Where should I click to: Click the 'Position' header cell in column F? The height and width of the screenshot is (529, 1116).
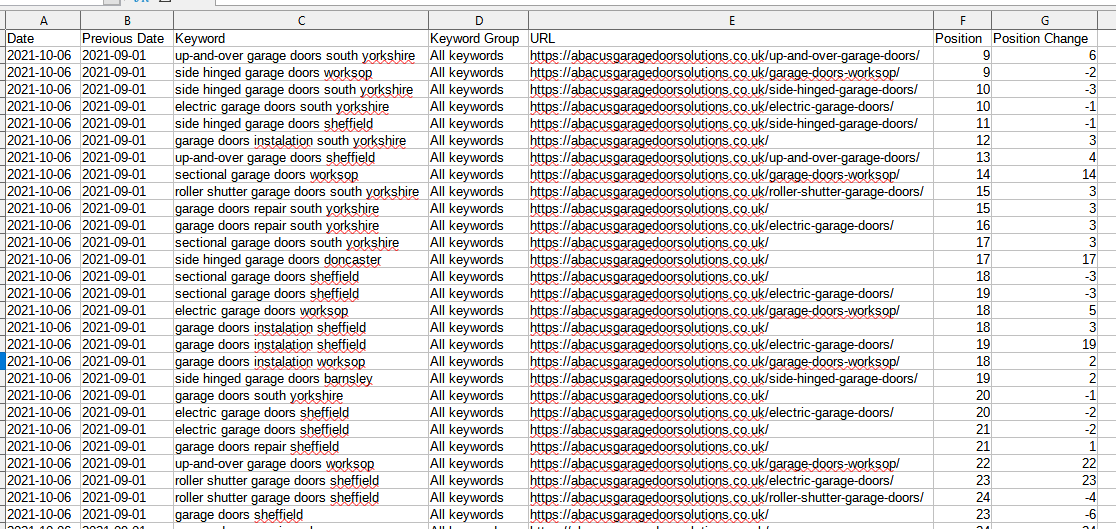tap(962, 38)
